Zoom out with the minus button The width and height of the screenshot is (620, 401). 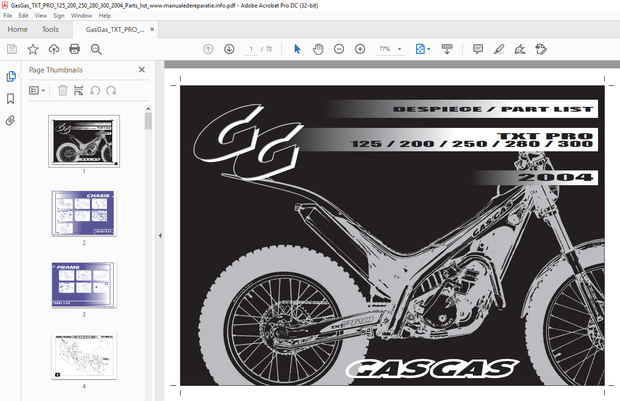(x=339, y=49)
